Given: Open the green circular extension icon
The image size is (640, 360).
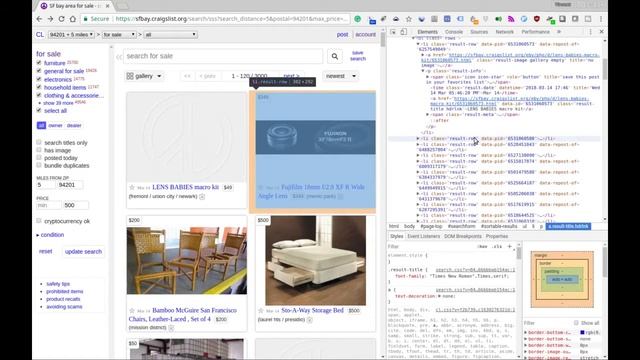Looking at the screenshot, I should [x=358, y=19].
